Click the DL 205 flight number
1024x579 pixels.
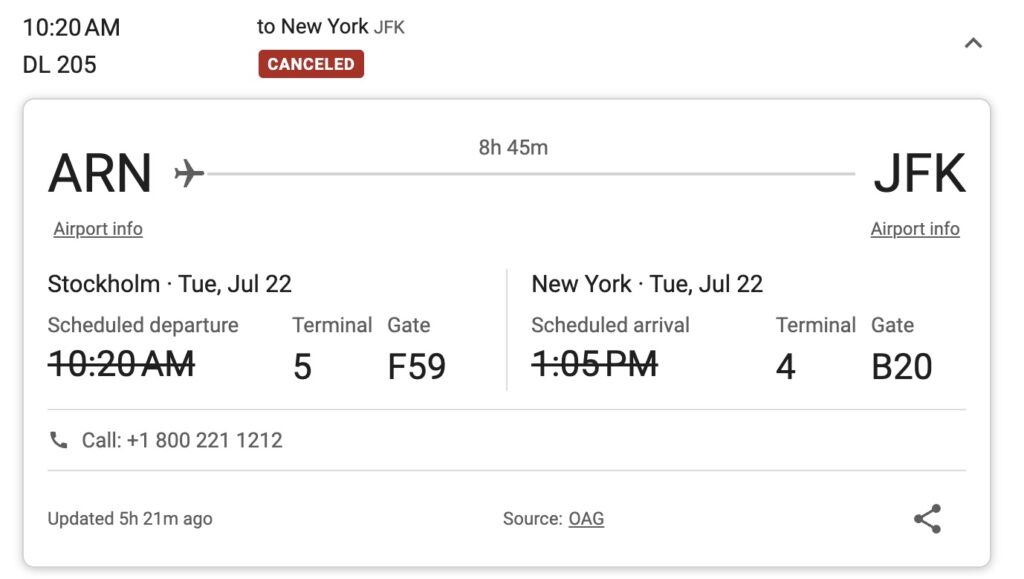pos(59,65)
